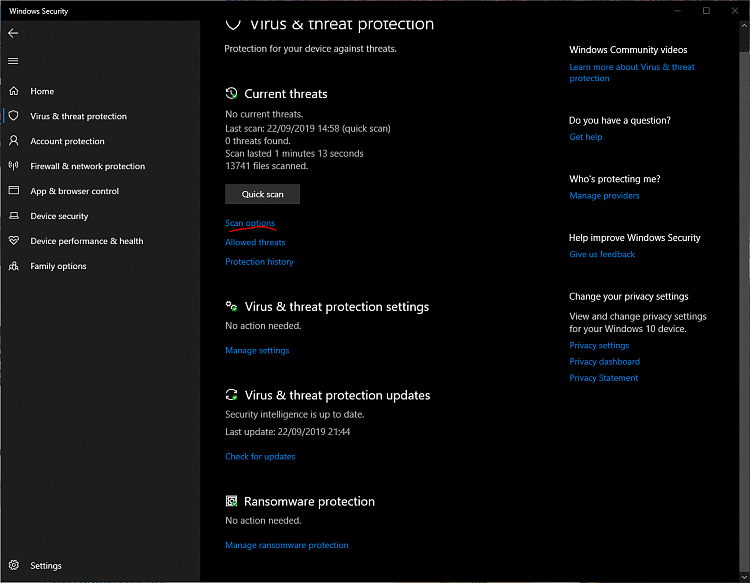Click 'Last scan: 22/09/2019 14:58' text
Viewport: 750px width, 583px height.
pyautogui.click(x=282, y=129)
